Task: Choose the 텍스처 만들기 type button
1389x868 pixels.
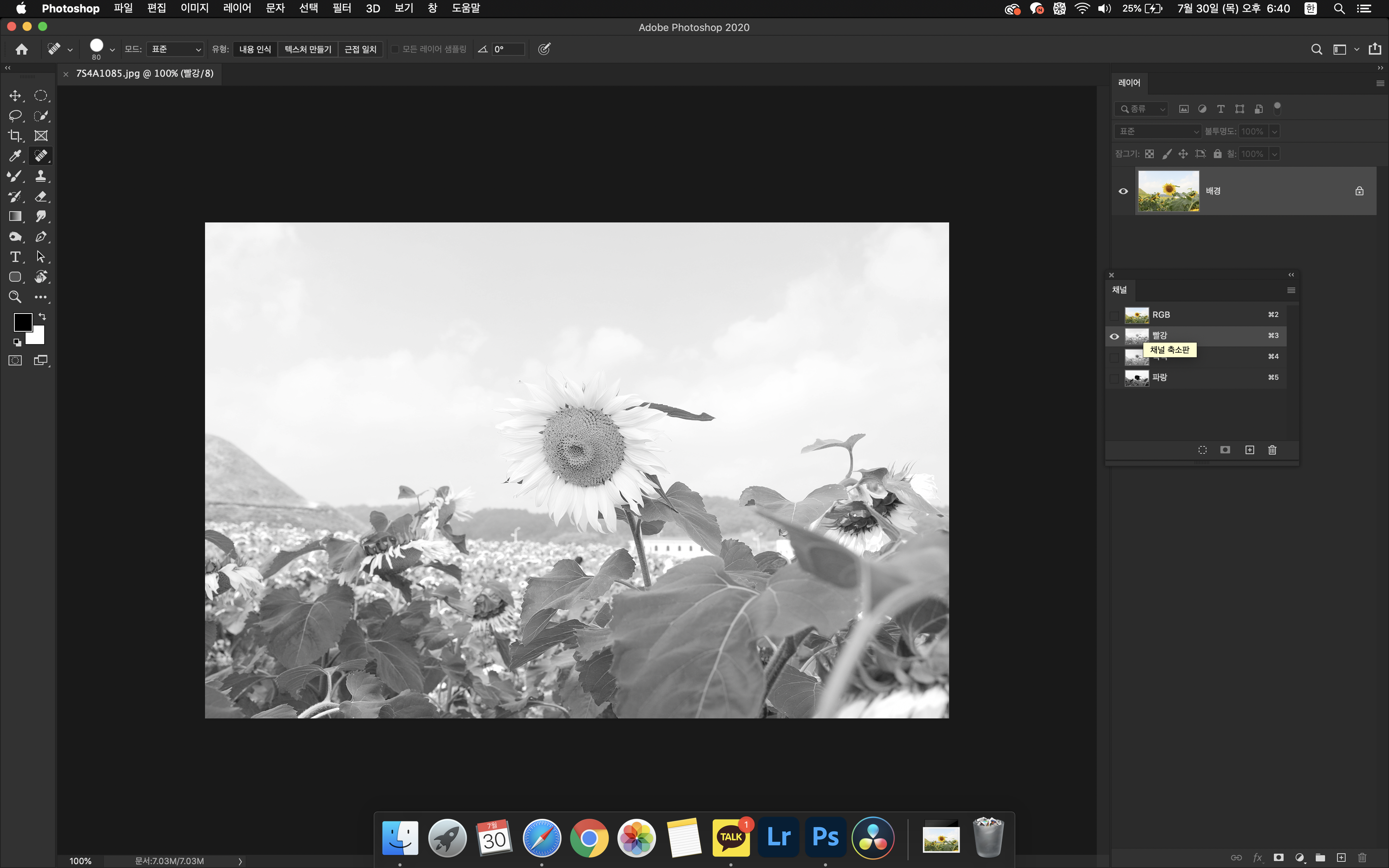Action: 308,49
